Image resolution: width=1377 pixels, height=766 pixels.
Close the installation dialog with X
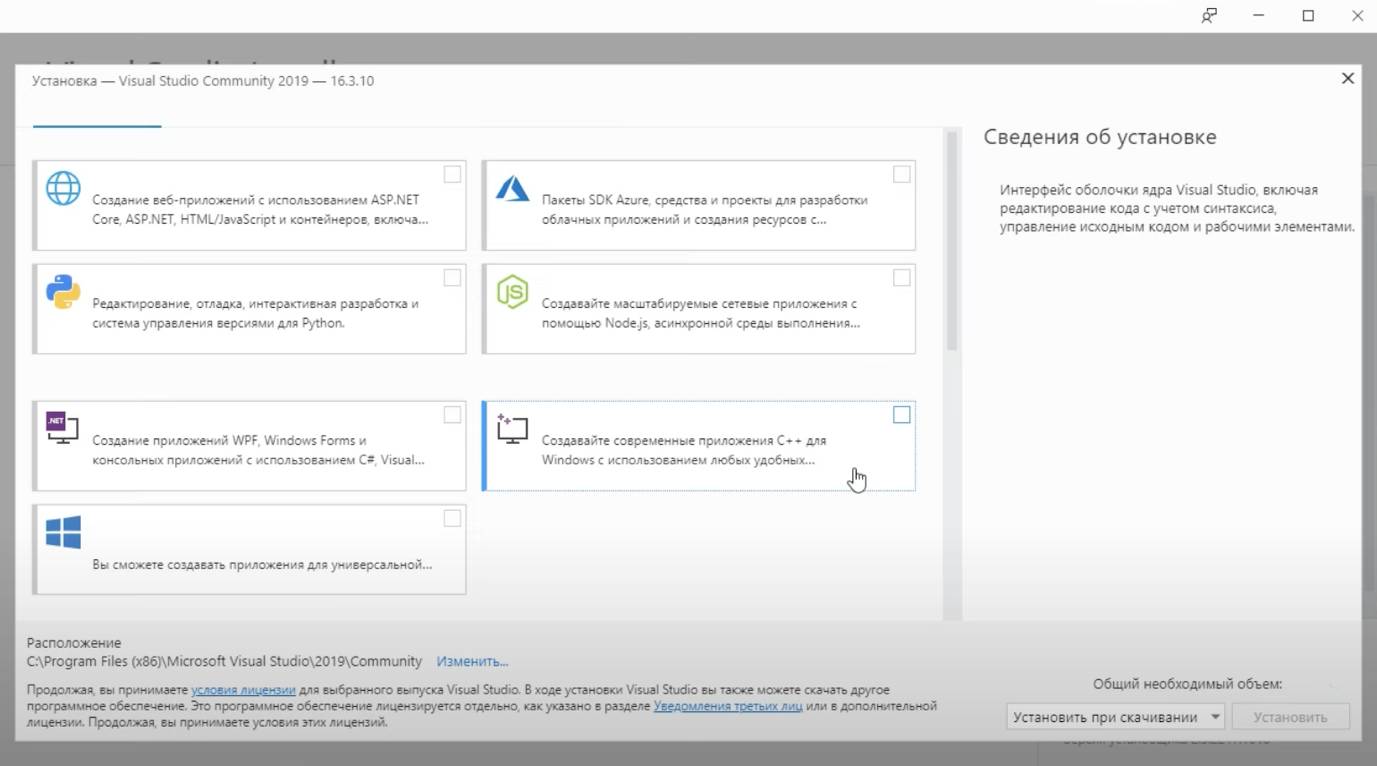(1348, 78)
